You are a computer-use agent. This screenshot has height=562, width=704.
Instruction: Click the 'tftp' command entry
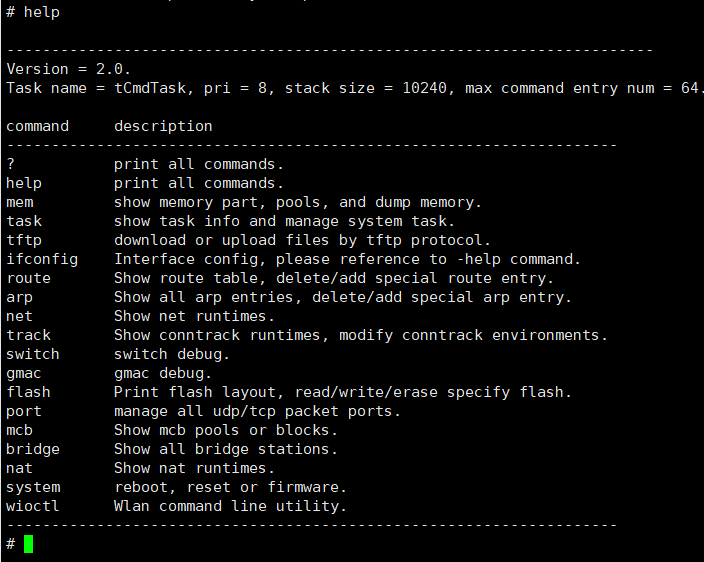click(24, 240)
